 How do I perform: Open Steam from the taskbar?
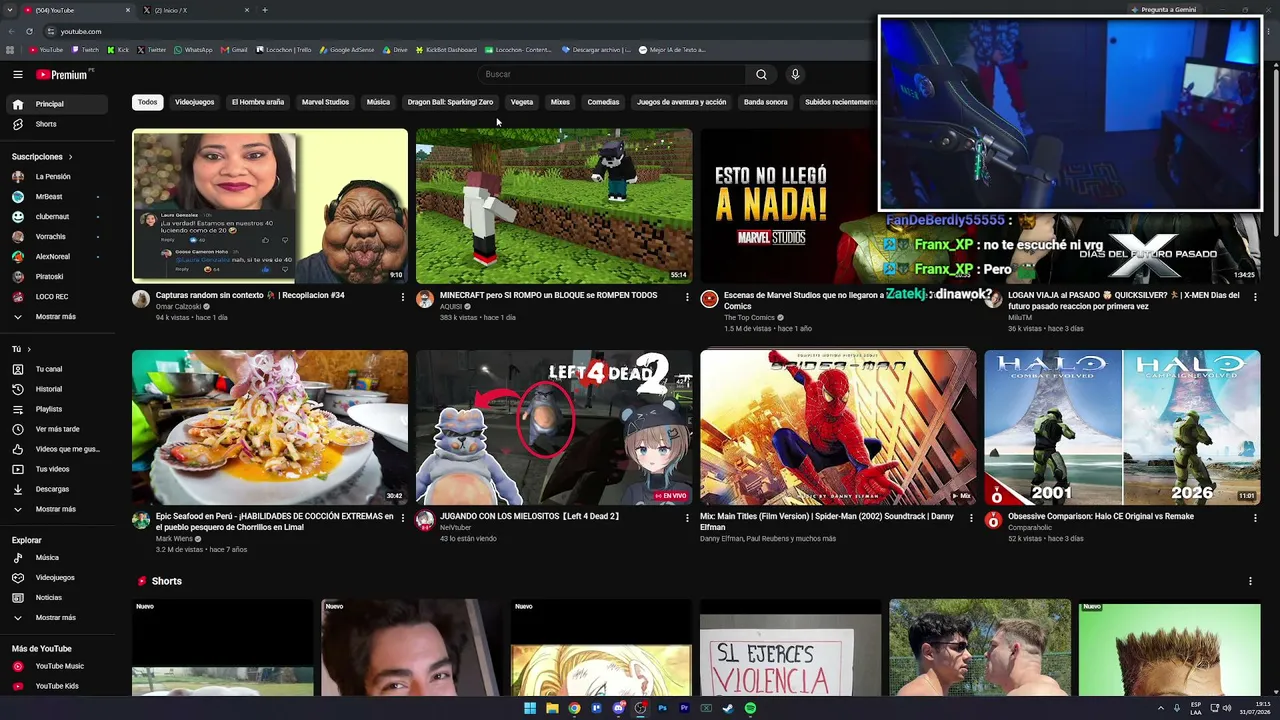tap(728, 708)
